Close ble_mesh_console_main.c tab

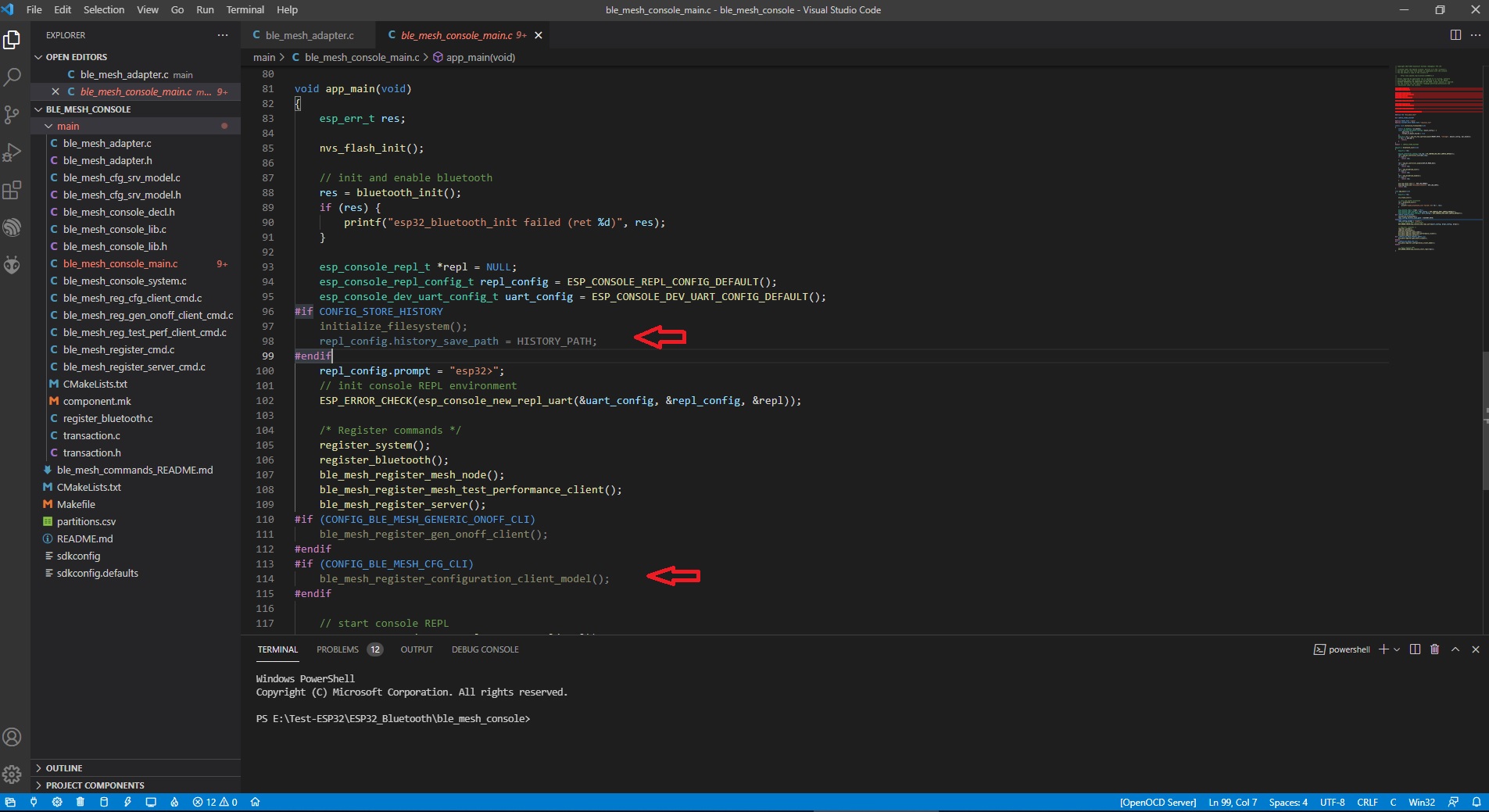(539, 35)
